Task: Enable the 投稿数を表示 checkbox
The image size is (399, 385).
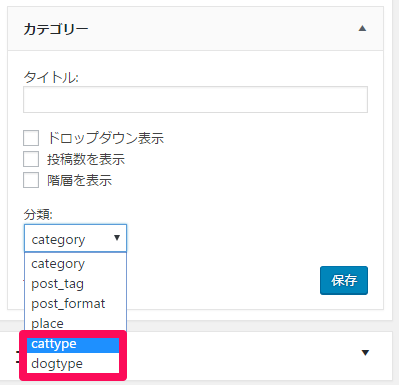Action: [x=31, y=159]
